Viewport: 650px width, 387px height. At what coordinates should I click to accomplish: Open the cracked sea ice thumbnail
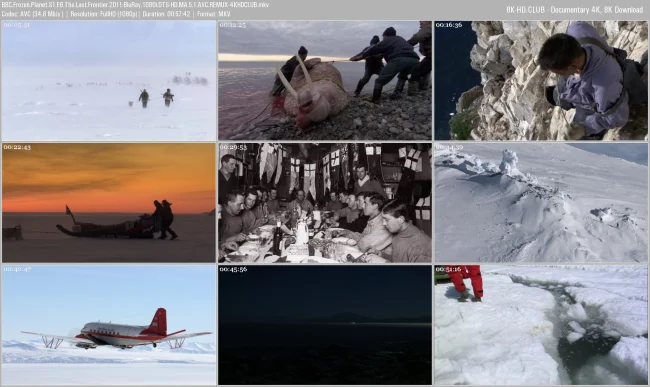pos(541,325)
